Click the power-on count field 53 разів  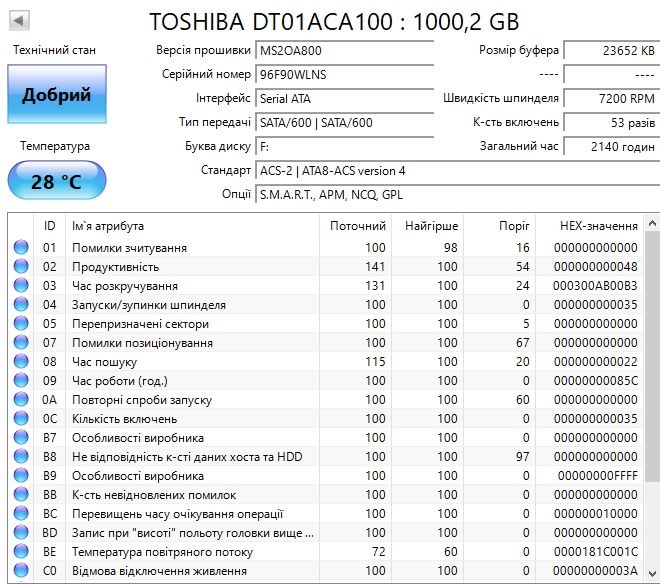[612, 123]
